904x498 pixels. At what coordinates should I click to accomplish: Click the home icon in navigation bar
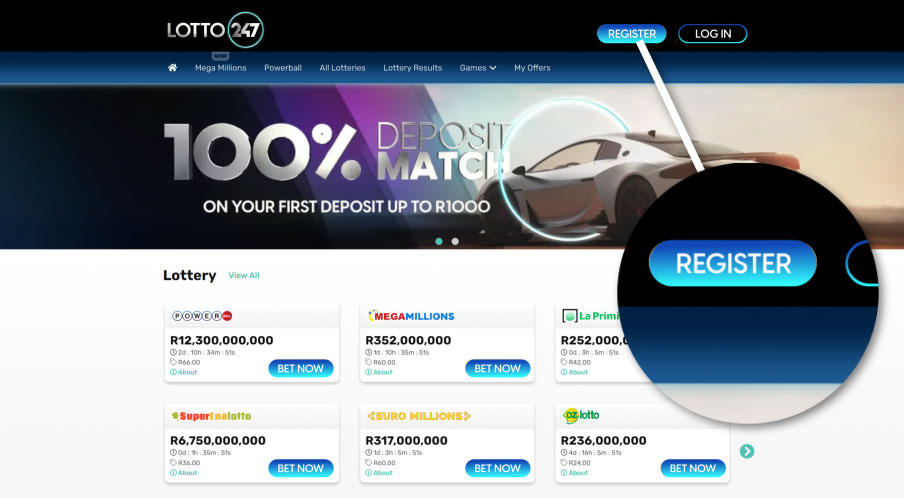point(172,67)
